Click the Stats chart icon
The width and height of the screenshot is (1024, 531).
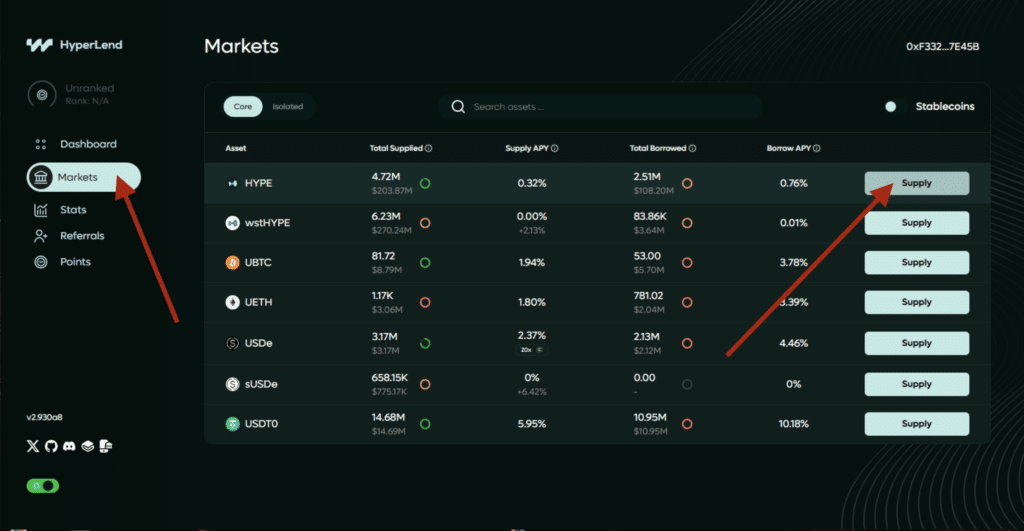click(40, 210)
